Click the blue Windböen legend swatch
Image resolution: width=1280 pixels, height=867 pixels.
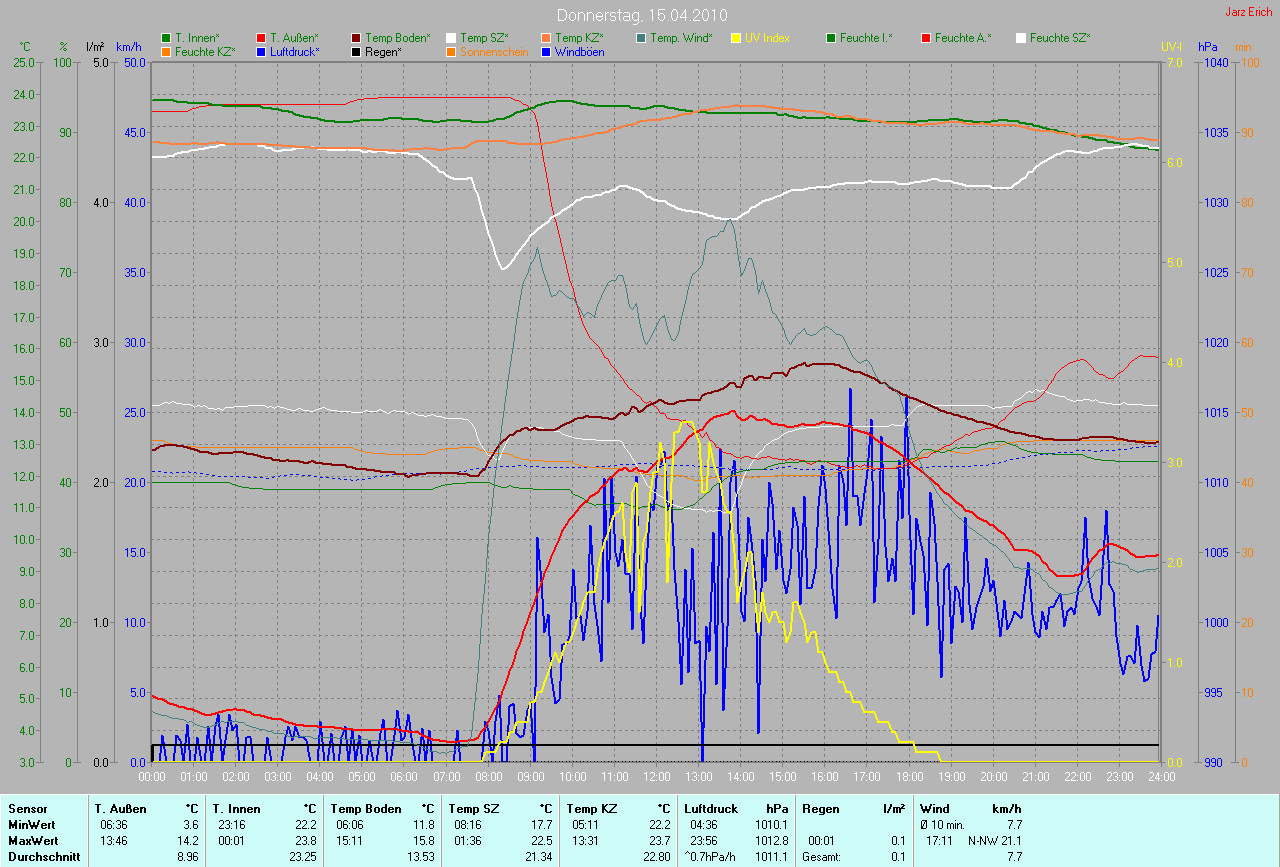coord(546,51)
